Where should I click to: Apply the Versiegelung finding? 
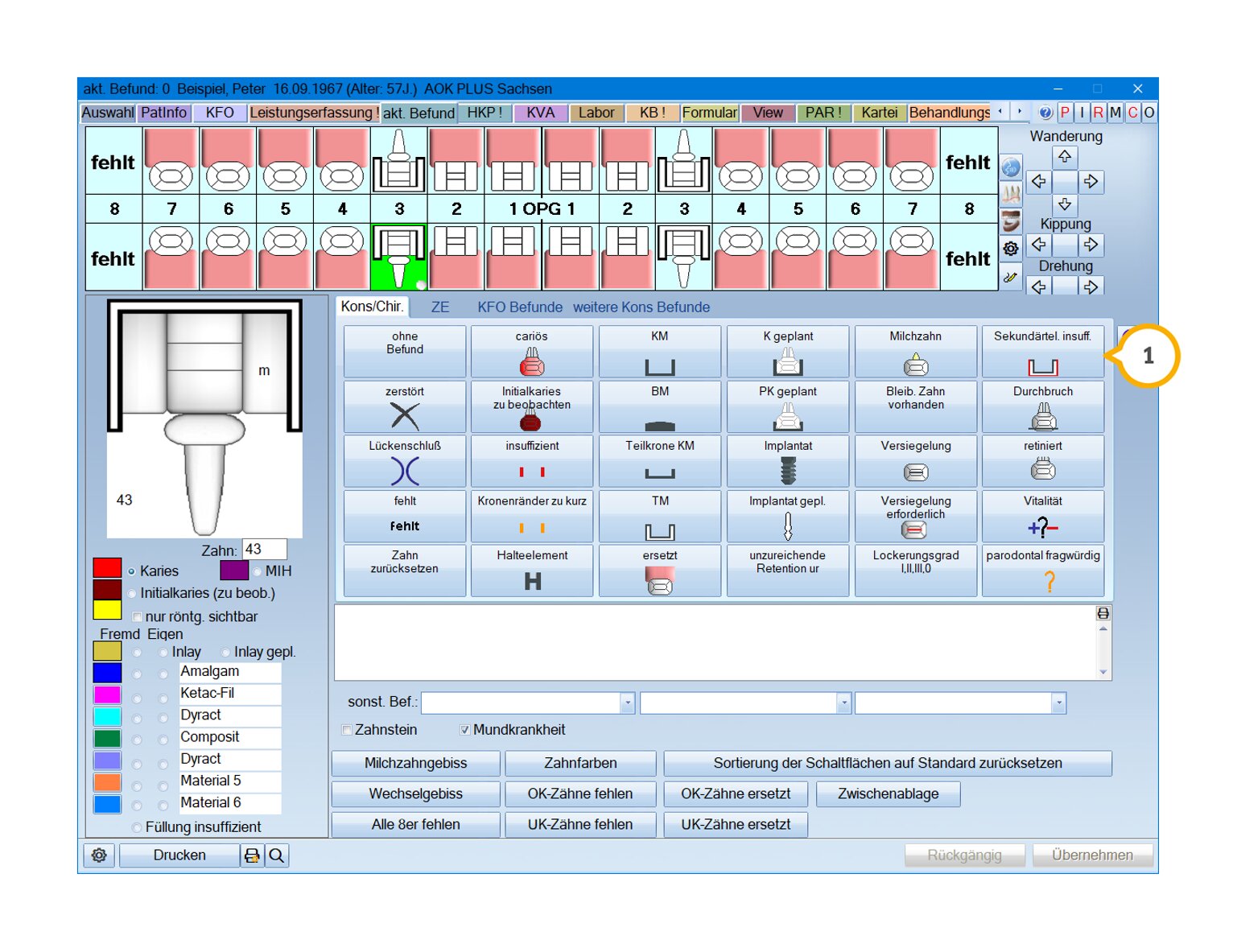pos(916,461)
